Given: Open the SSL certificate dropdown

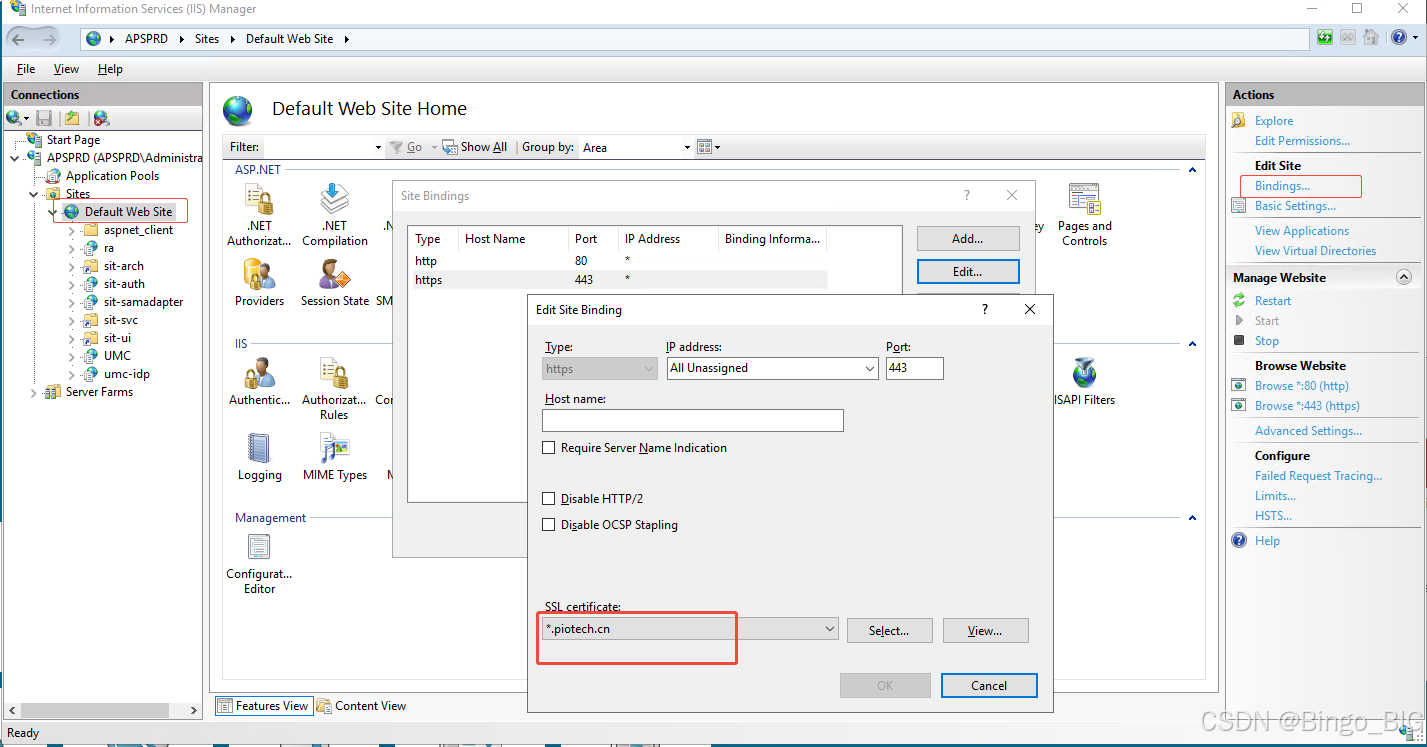Looking at the screenshot, I should [830, 629].
